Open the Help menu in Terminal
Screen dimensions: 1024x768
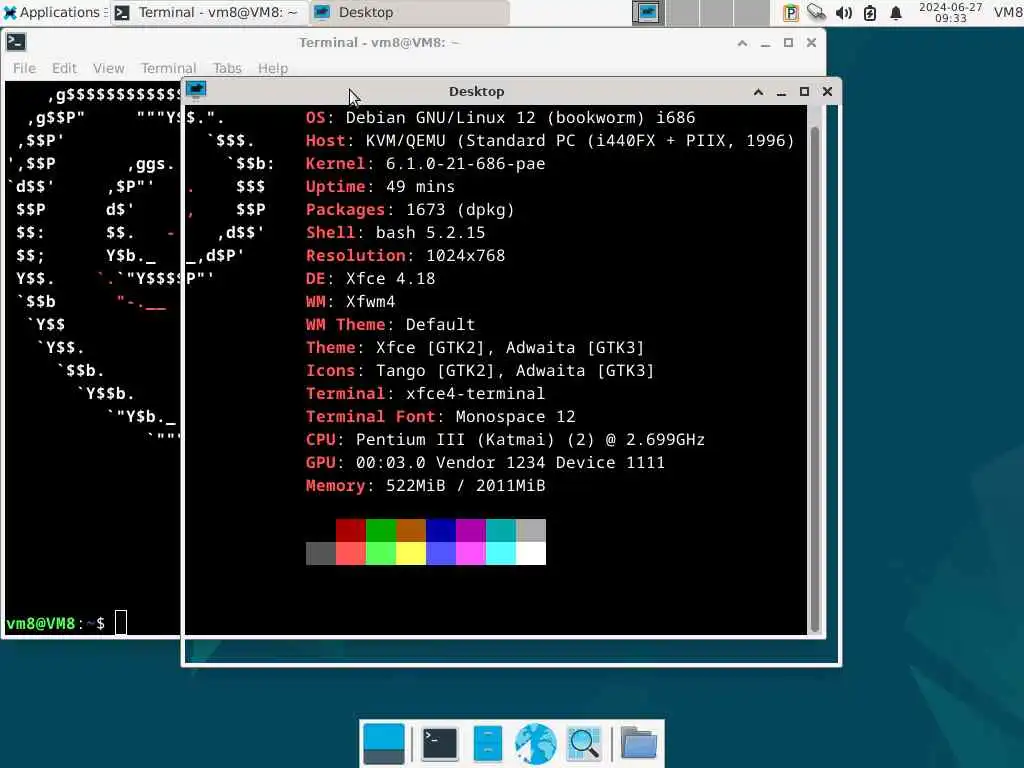point(272,68)
